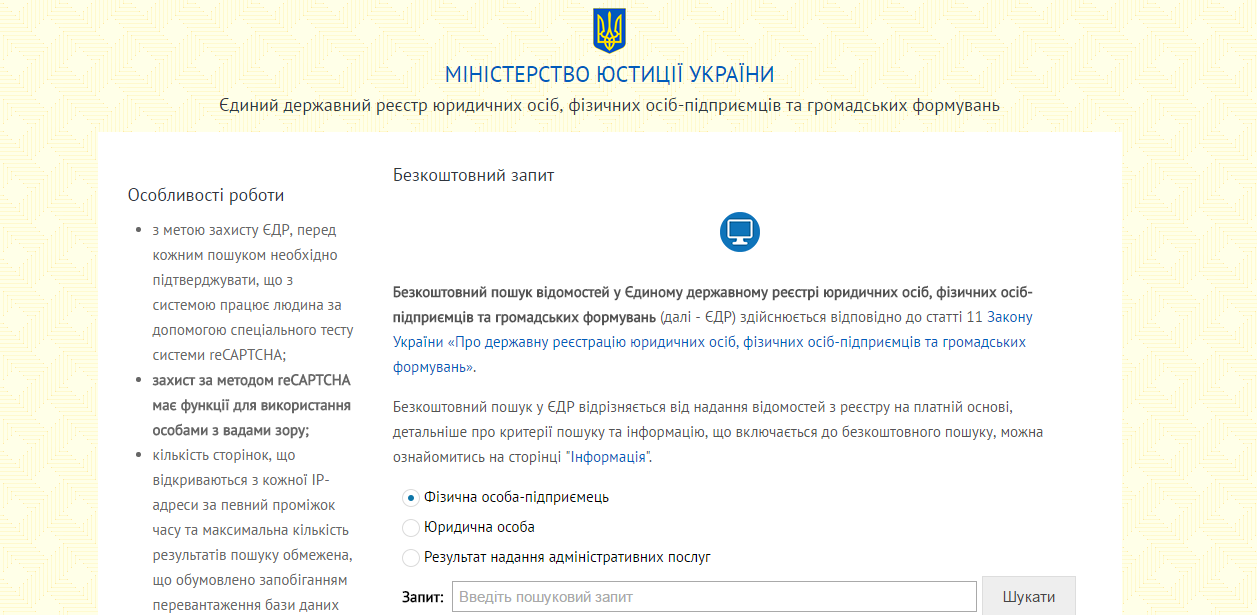Click the bullet starting кількість сторінок, що

click(x=251, y=530)
